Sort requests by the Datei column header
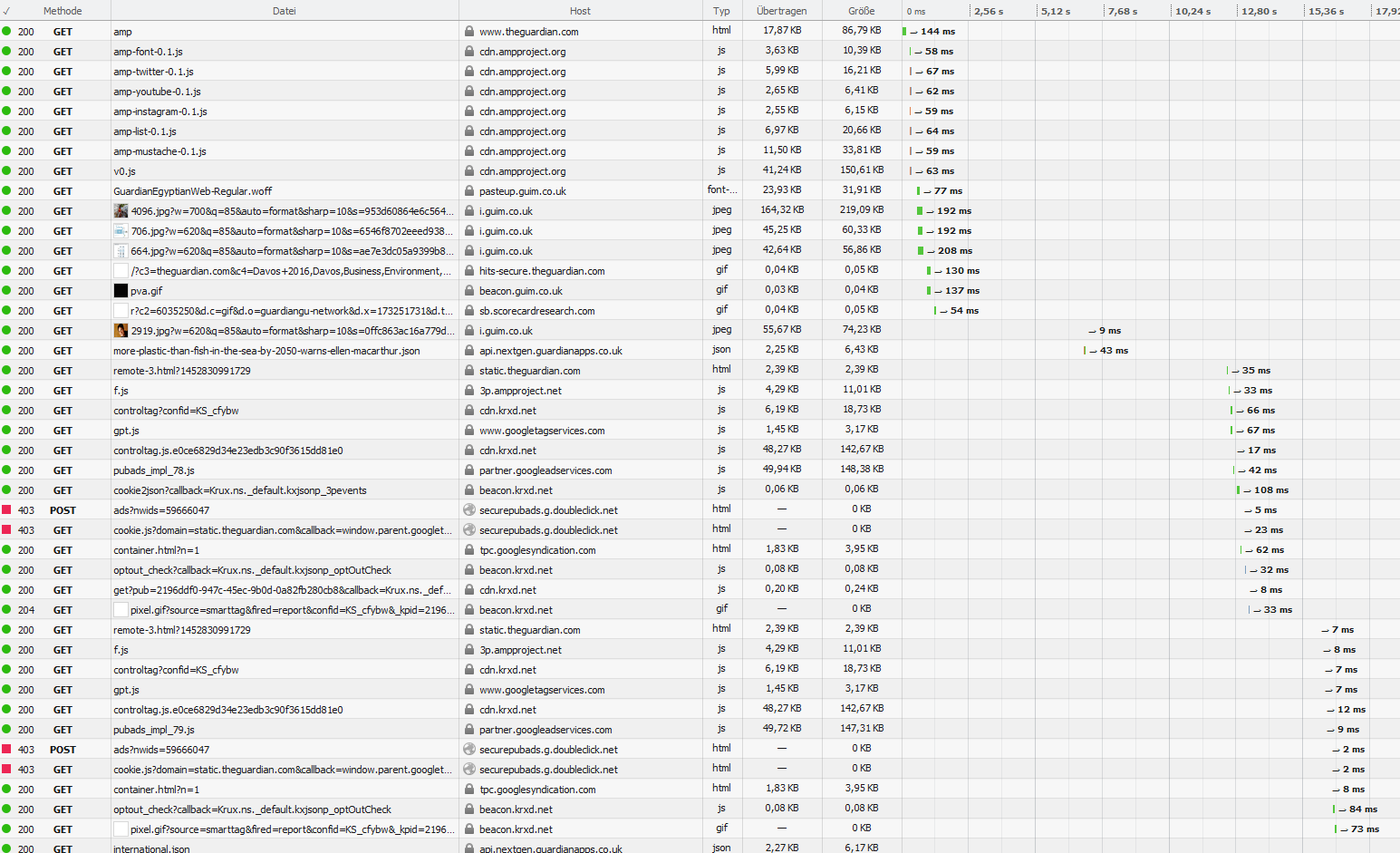 pos(285,11)
